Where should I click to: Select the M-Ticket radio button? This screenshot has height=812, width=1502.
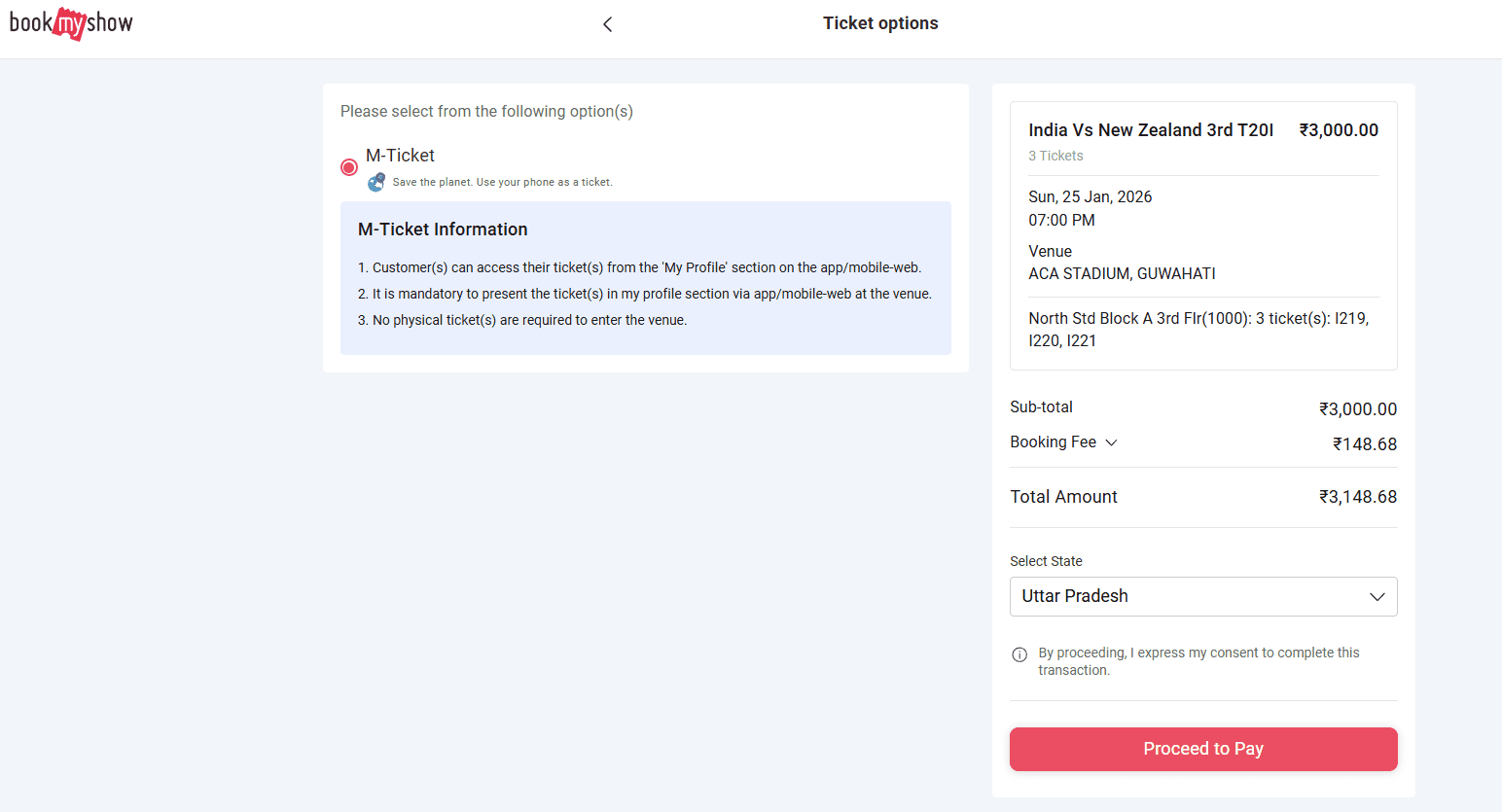349,167
